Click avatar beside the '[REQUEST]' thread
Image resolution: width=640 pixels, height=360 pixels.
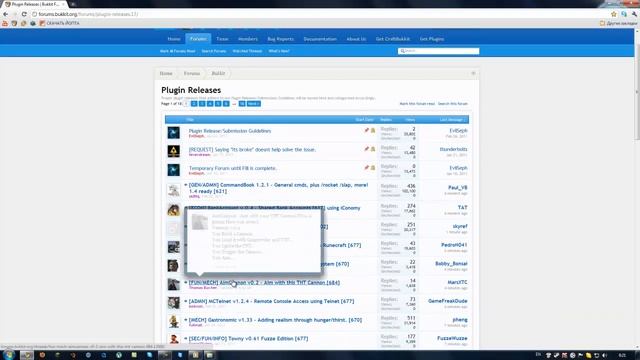pyautogui.click(x=173, y=151)
